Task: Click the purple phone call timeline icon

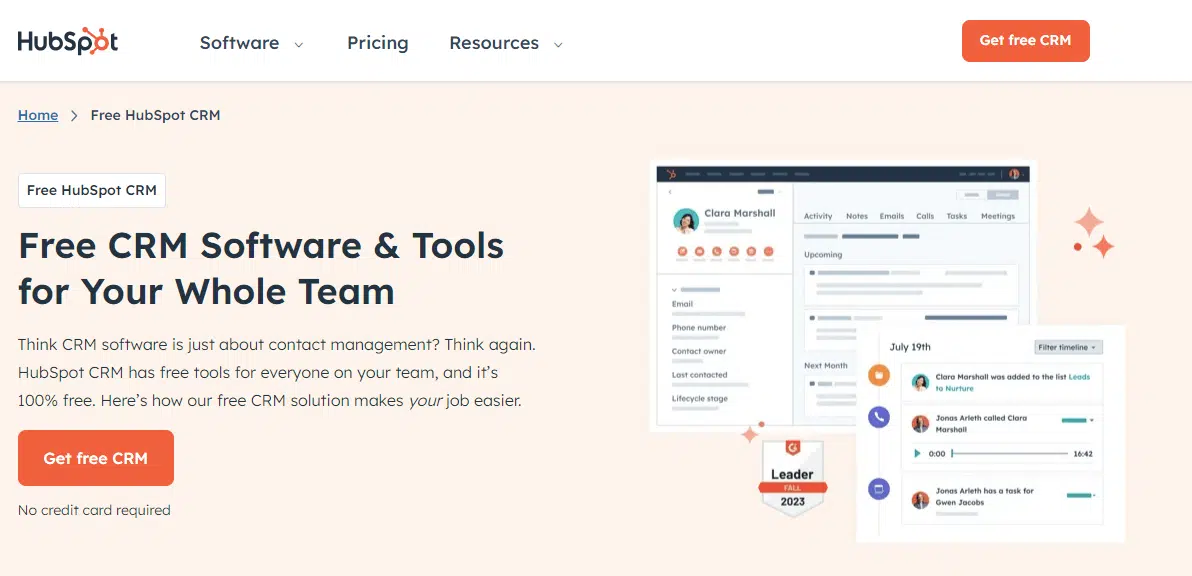Action: (x=879, y=416)
